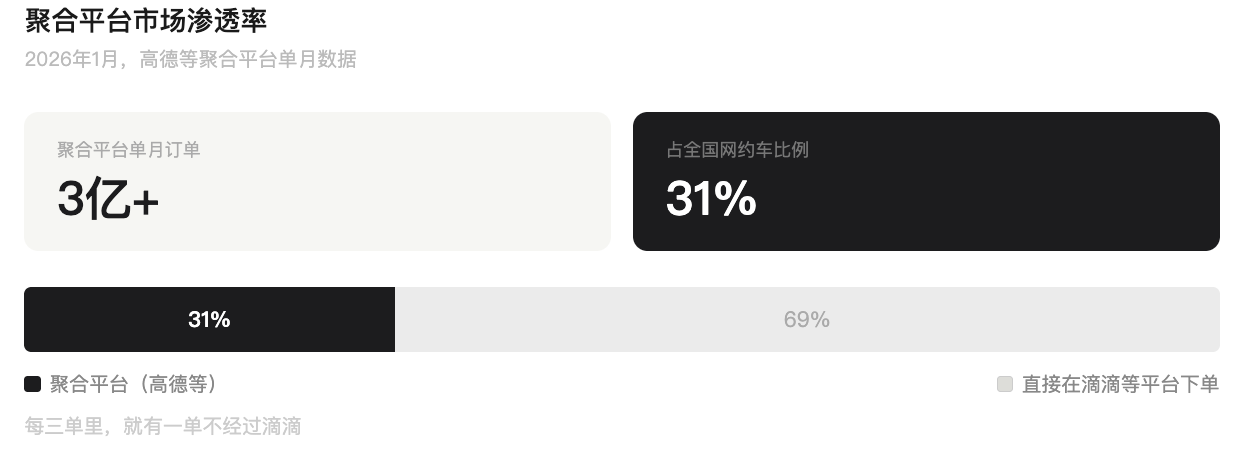Click the 聚合平台（高德等）legend label

(134, 384)
